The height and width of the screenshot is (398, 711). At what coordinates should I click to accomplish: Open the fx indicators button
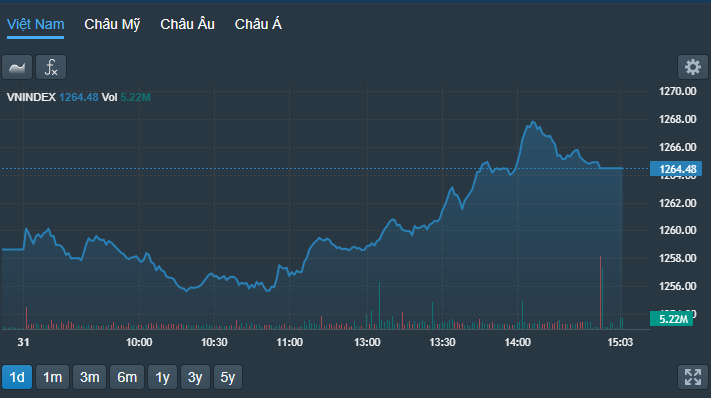point(51,68)
